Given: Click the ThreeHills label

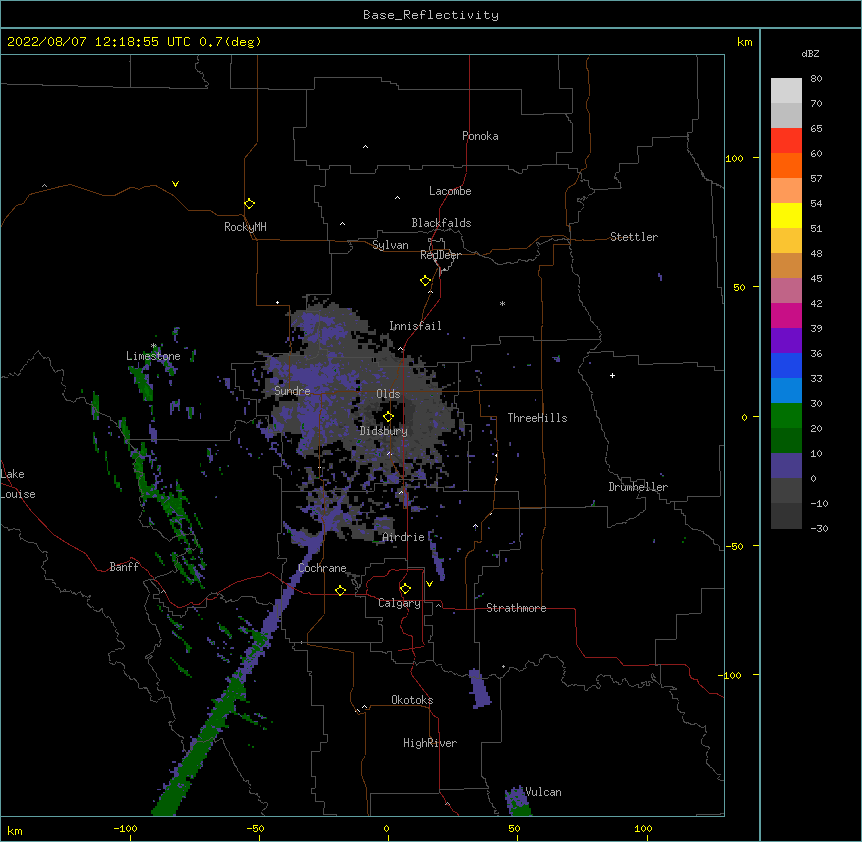Looking at the screenshot, I should pos(537,418).
